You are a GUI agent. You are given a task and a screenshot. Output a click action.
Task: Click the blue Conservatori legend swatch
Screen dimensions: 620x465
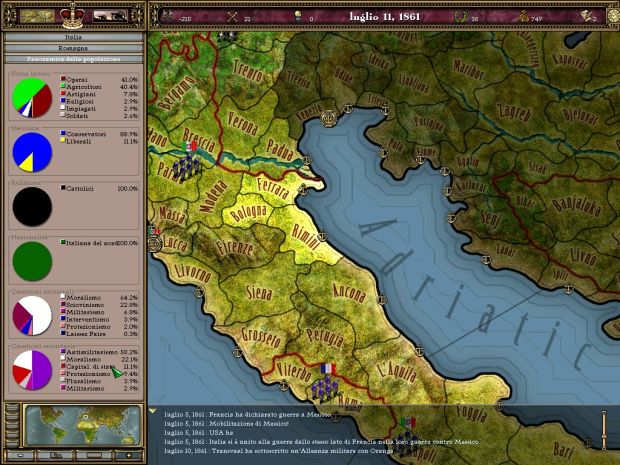63,133
